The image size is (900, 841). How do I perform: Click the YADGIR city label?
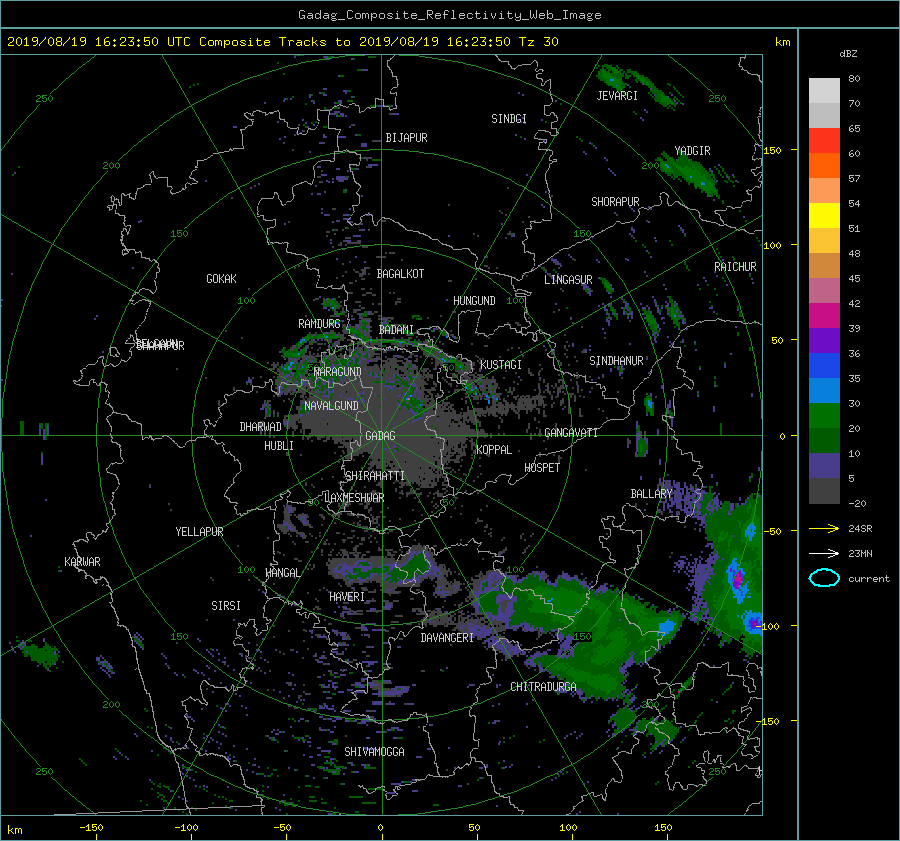[x=692, y=151]
